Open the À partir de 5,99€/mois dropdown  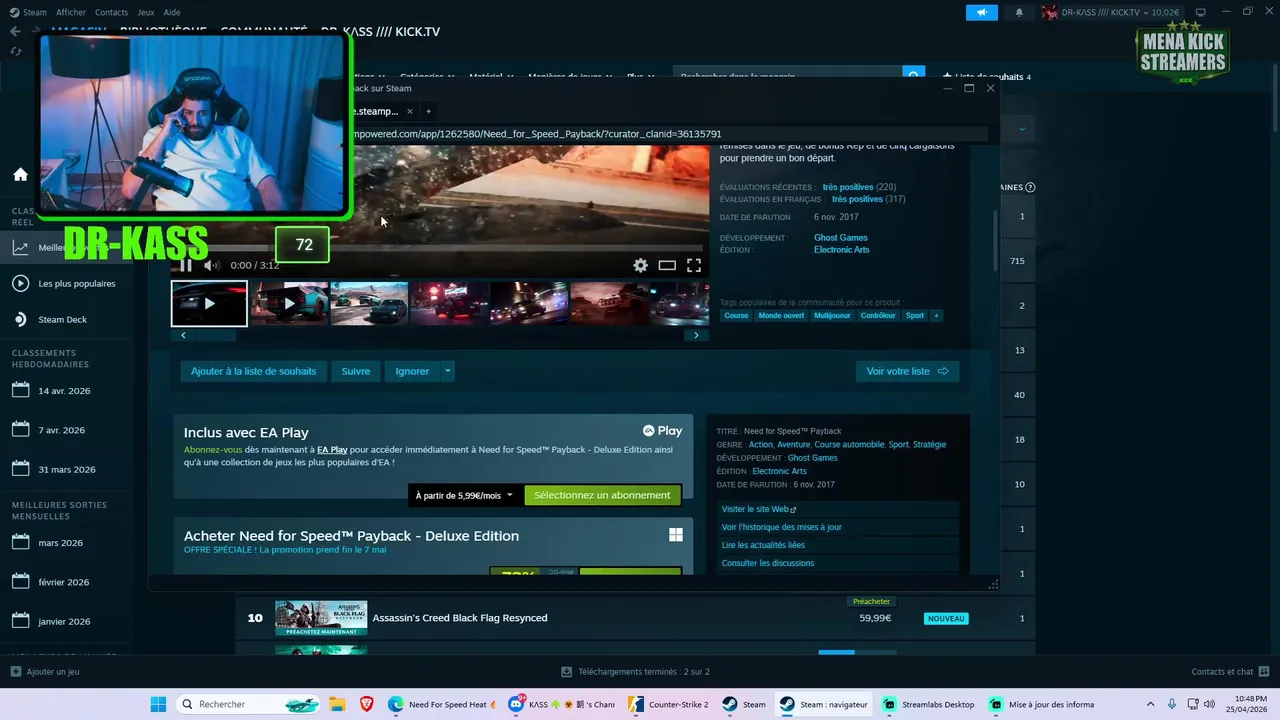pos(464,495)
